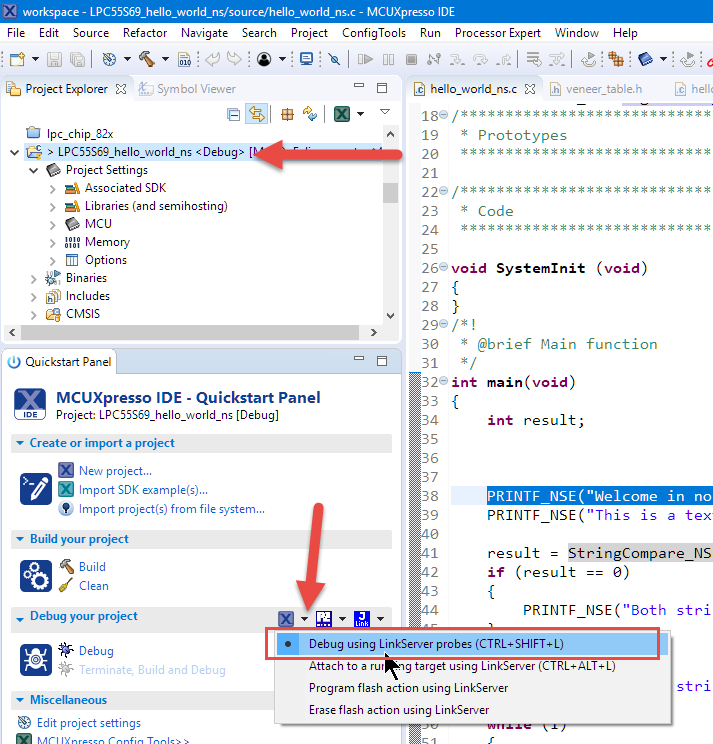The width and height of the screenshot is (713, 744).
Task: Click the New project... link
Action: 115,470
